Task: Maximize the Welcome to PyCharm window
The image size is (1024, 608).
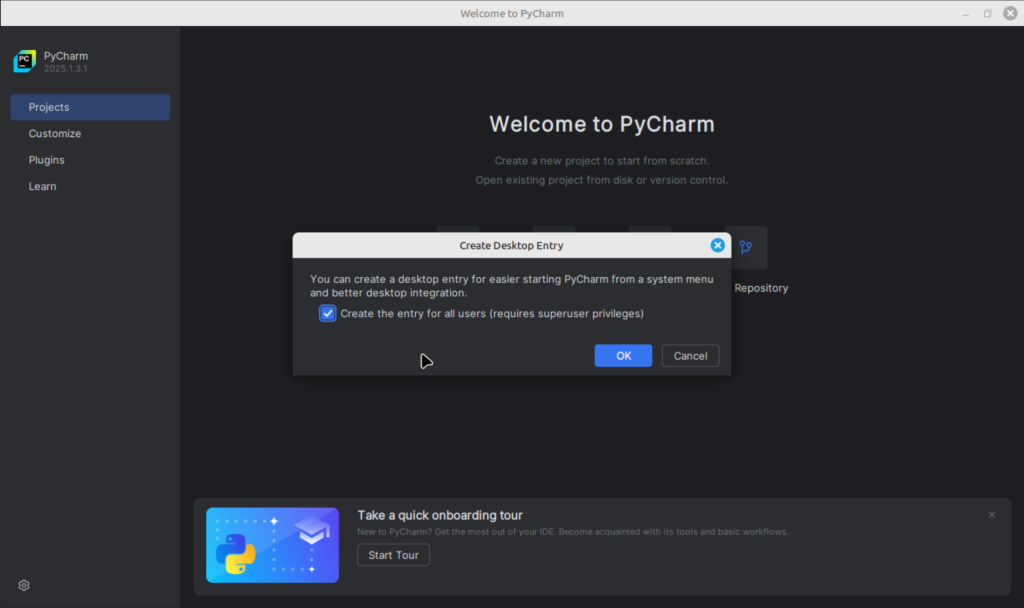Action: [987, 13]
